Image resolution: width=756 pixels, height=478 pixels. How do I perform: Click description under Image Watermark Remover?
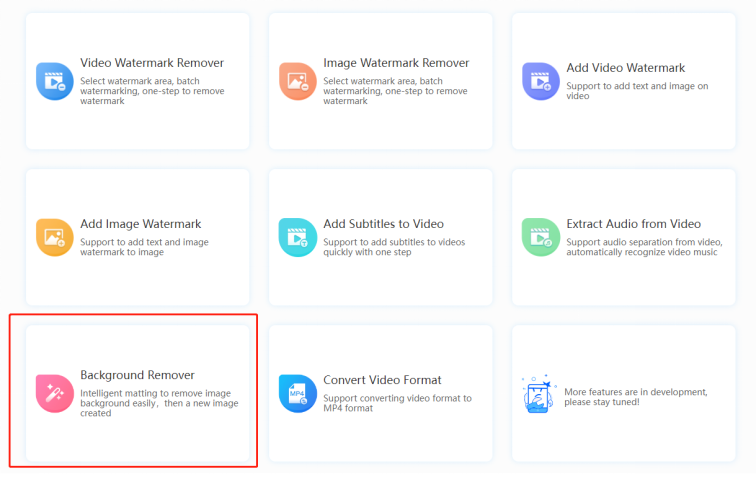[x=395, y=91]
